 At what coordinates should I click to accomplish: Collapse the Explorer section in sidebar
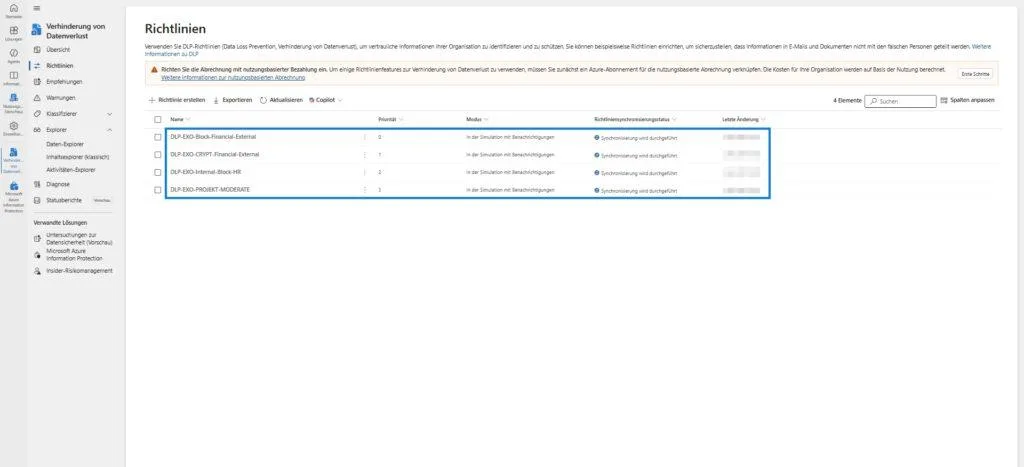point(109,130)
